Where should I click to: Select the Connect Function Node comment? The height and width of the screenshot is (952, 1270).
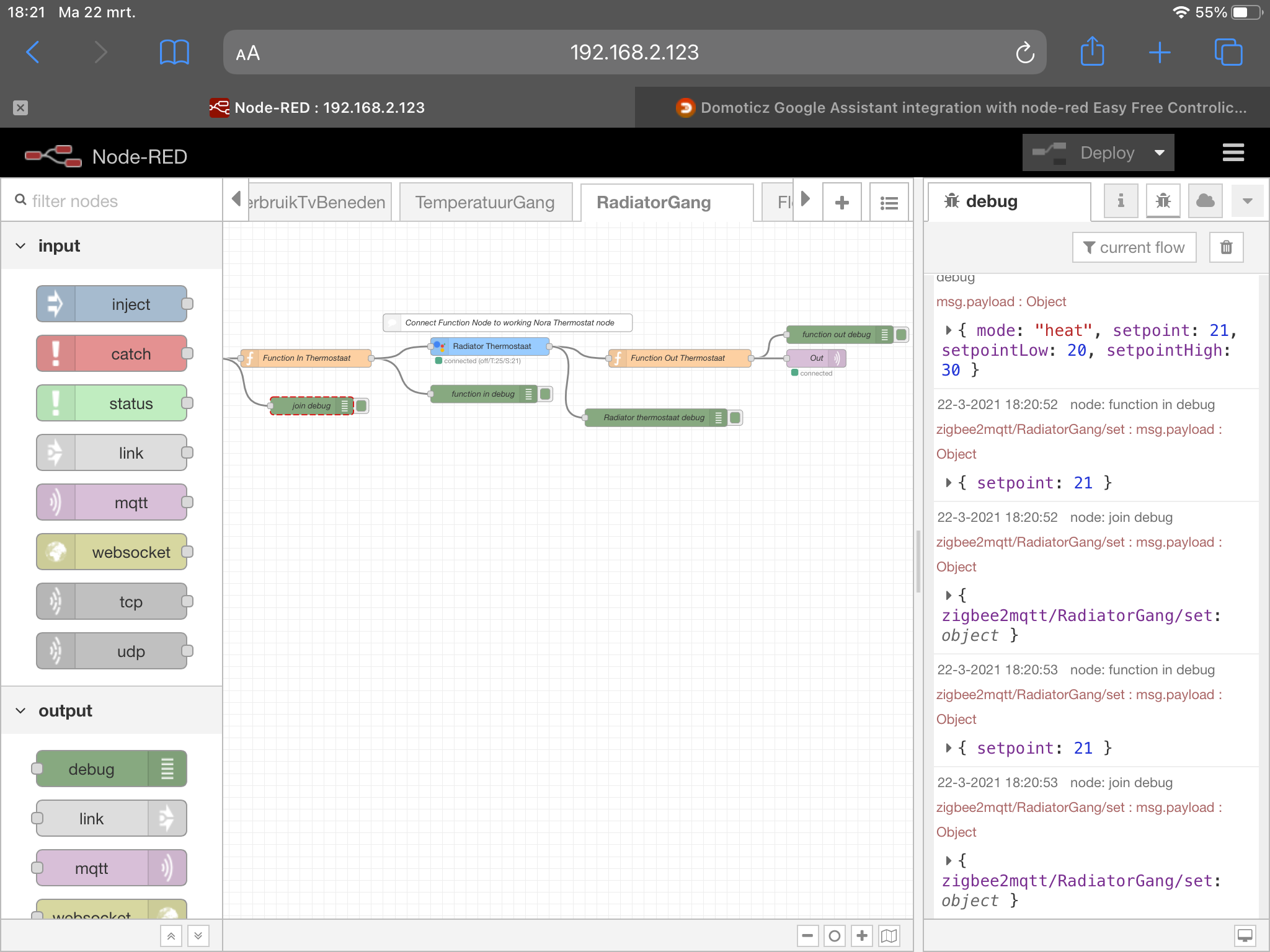(x=508, y=323)
